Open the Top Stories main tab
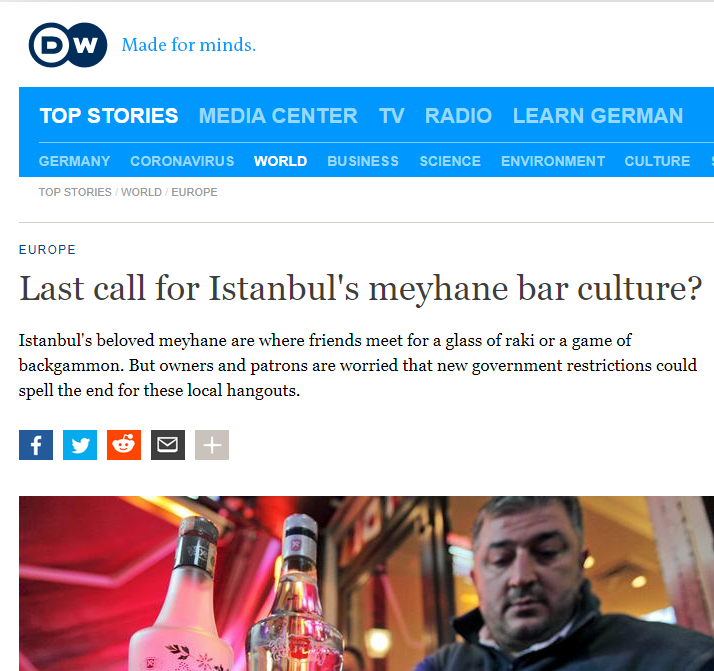Screen dimensions: 714x671 [109, 116]
